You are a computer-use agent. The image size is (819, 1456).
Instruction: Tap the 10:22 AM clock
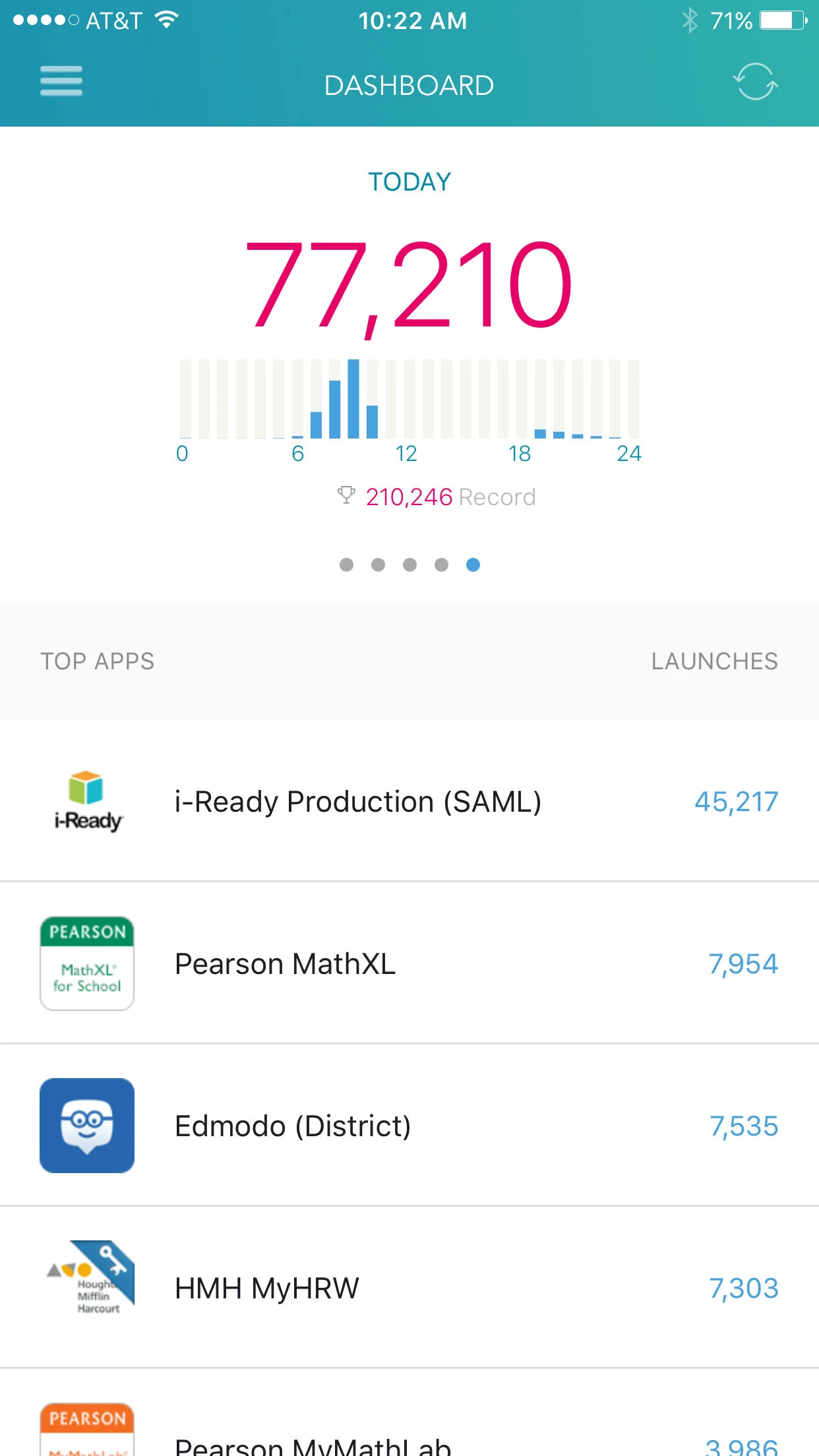[413, 20]
